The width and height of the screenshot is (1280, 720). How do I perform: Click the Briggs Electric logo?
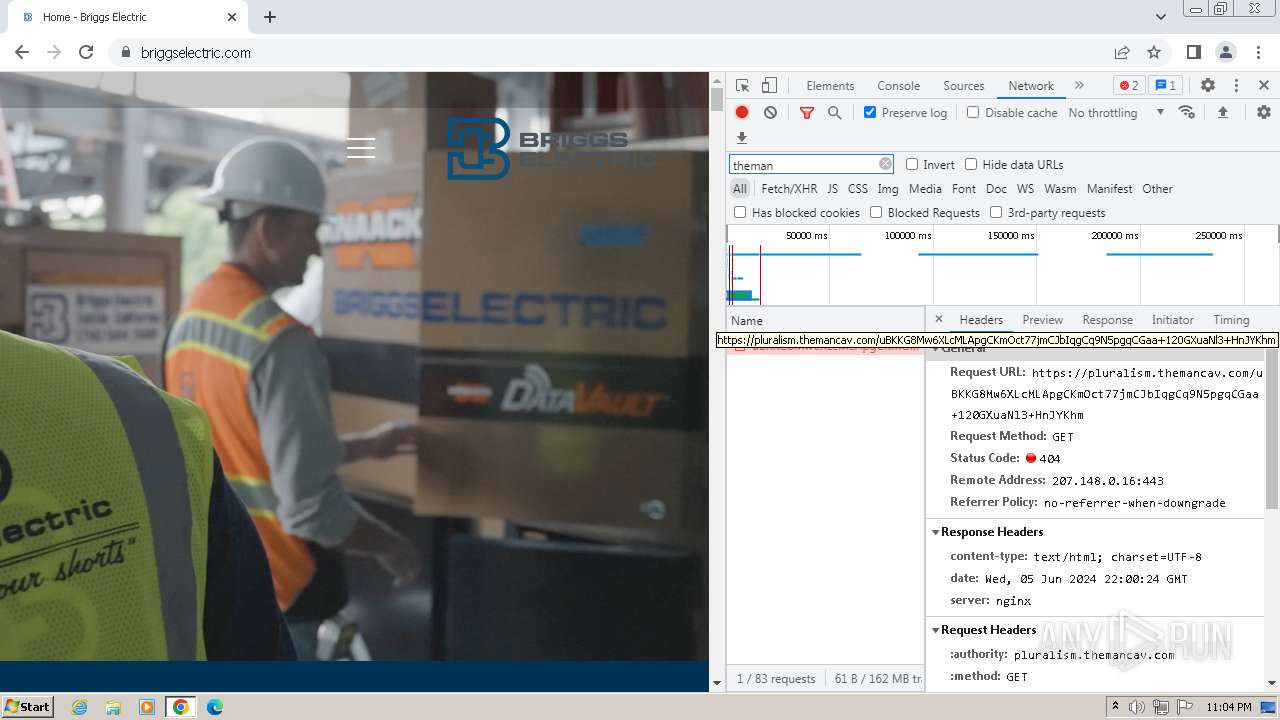tap(550, 148)
